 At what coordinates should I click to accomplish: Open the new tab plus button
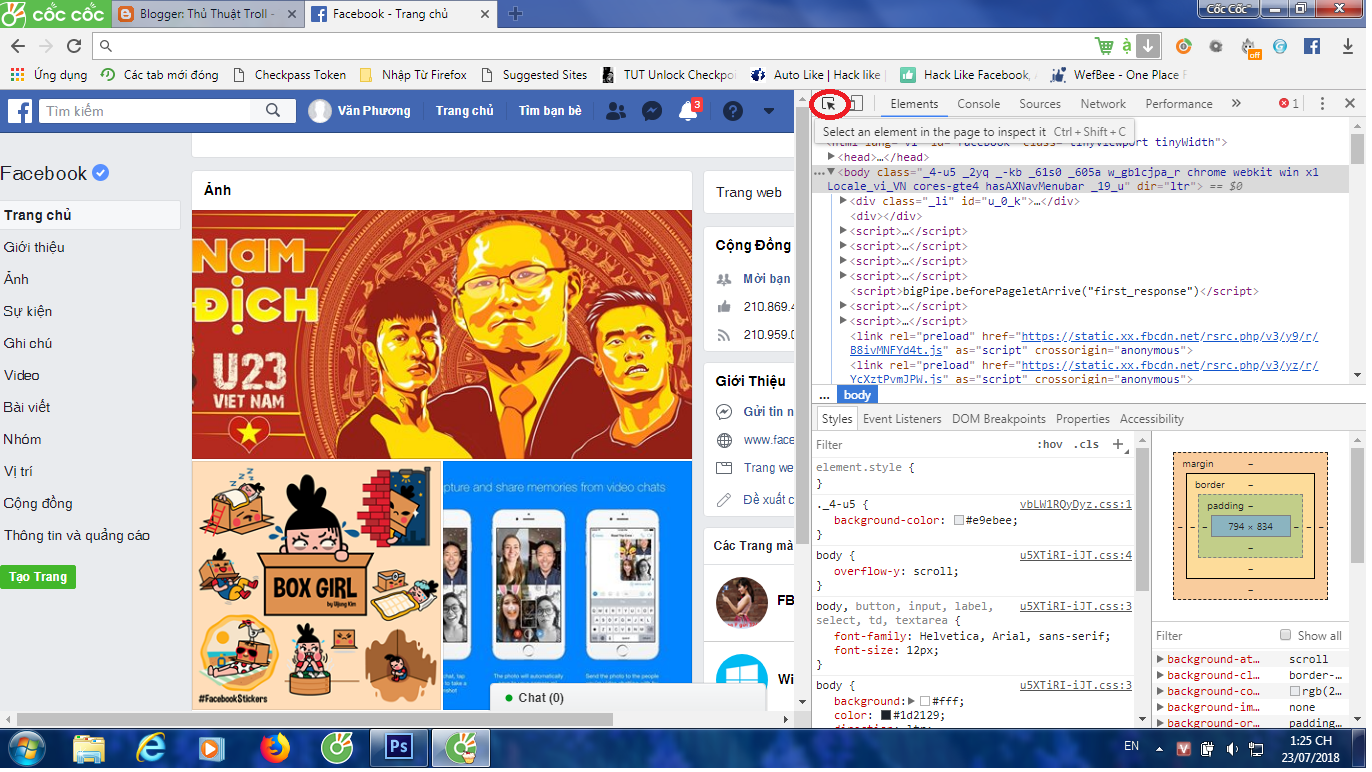click(x=515, y=14)
